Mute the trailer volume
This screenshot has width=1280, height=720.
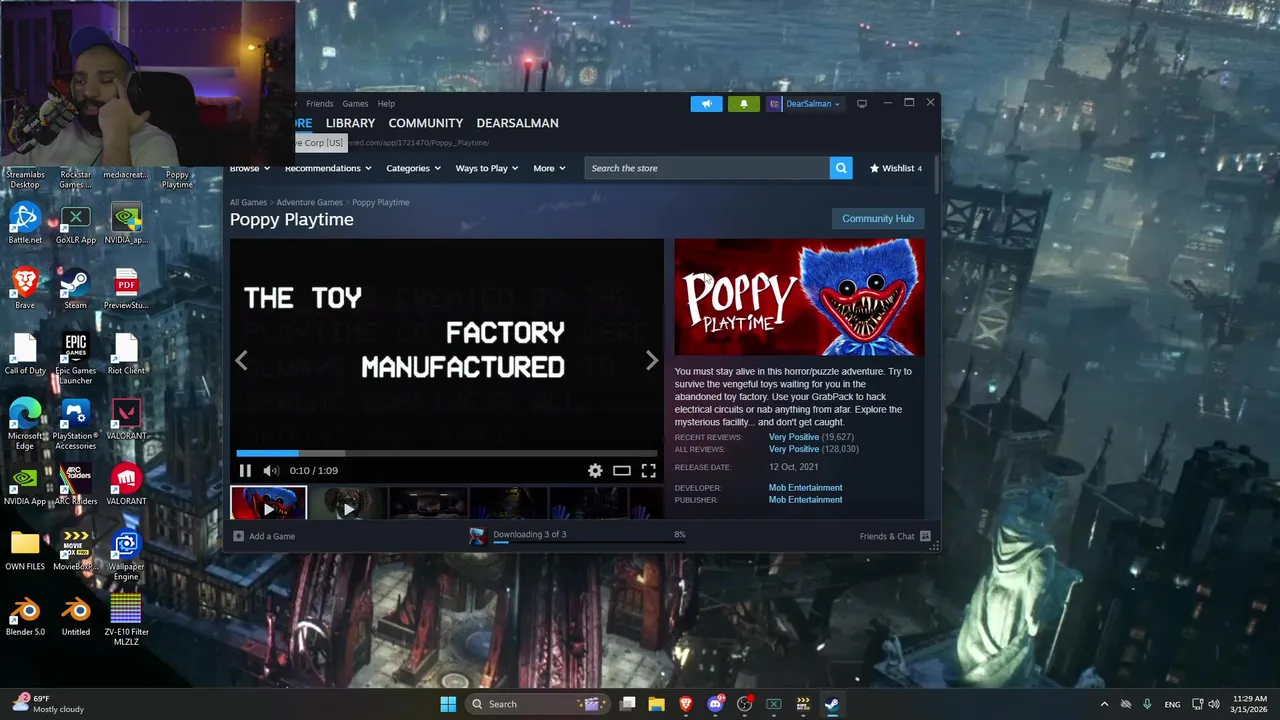point(271,471)
